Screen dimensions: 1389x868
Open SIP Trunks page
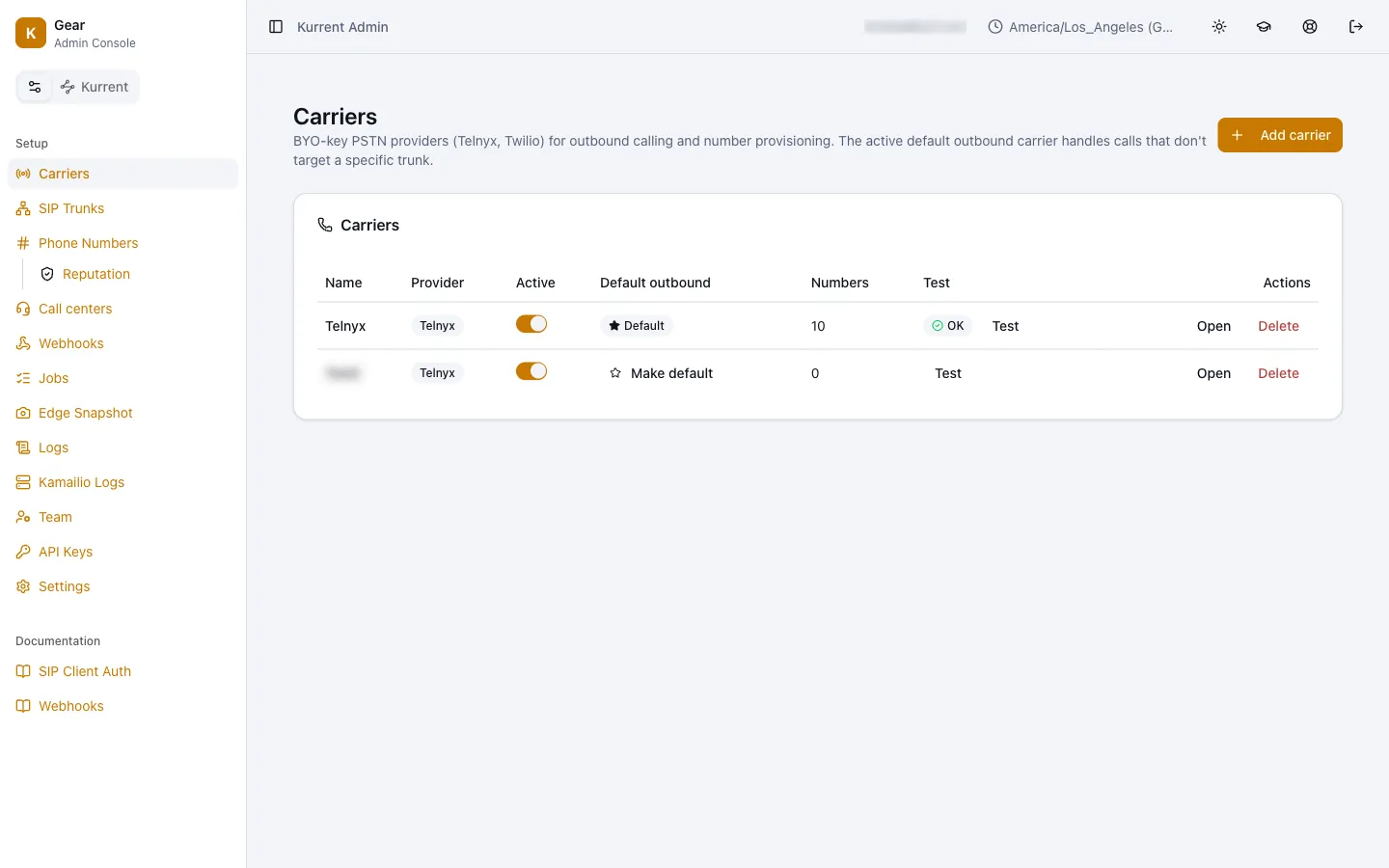(123, 208)
